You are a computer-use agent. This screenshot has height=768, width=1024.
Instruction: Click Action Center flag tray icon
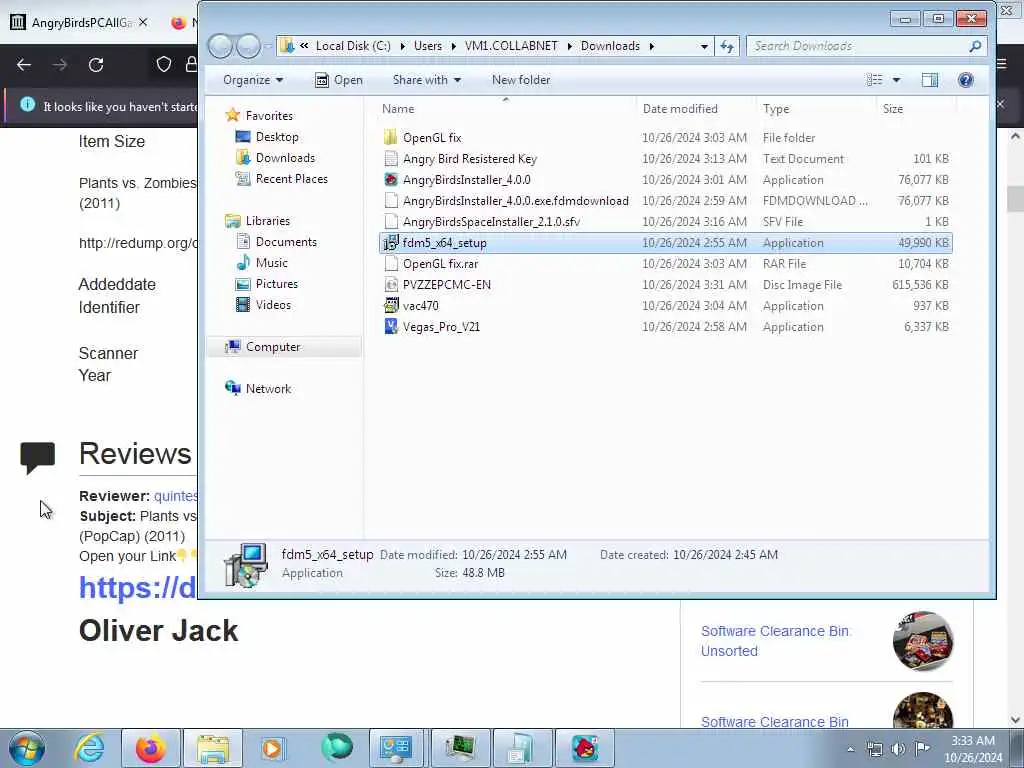point(922,749)
